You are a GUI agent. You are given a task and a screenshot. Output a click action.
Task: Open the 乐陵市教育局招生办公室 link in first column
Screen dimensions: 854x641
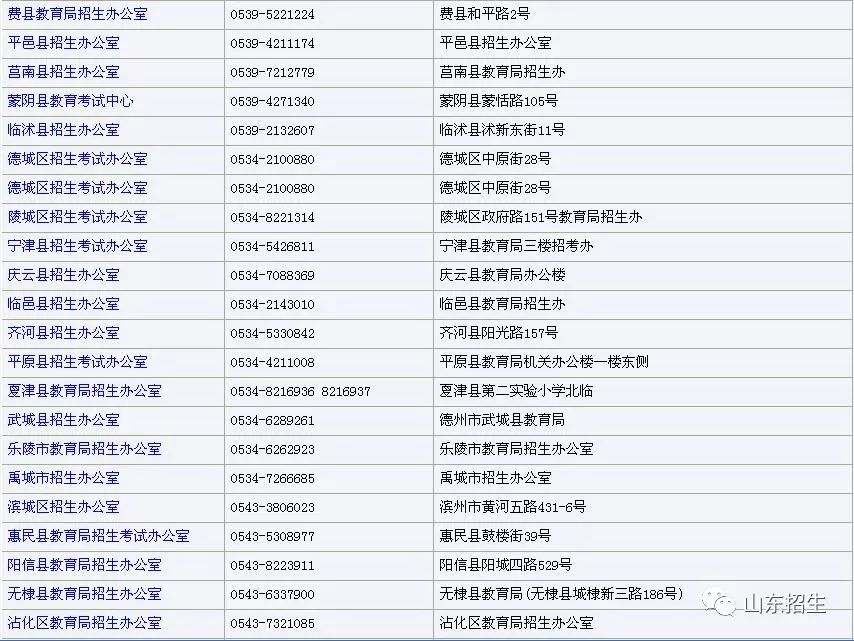(x=84, y=449)
